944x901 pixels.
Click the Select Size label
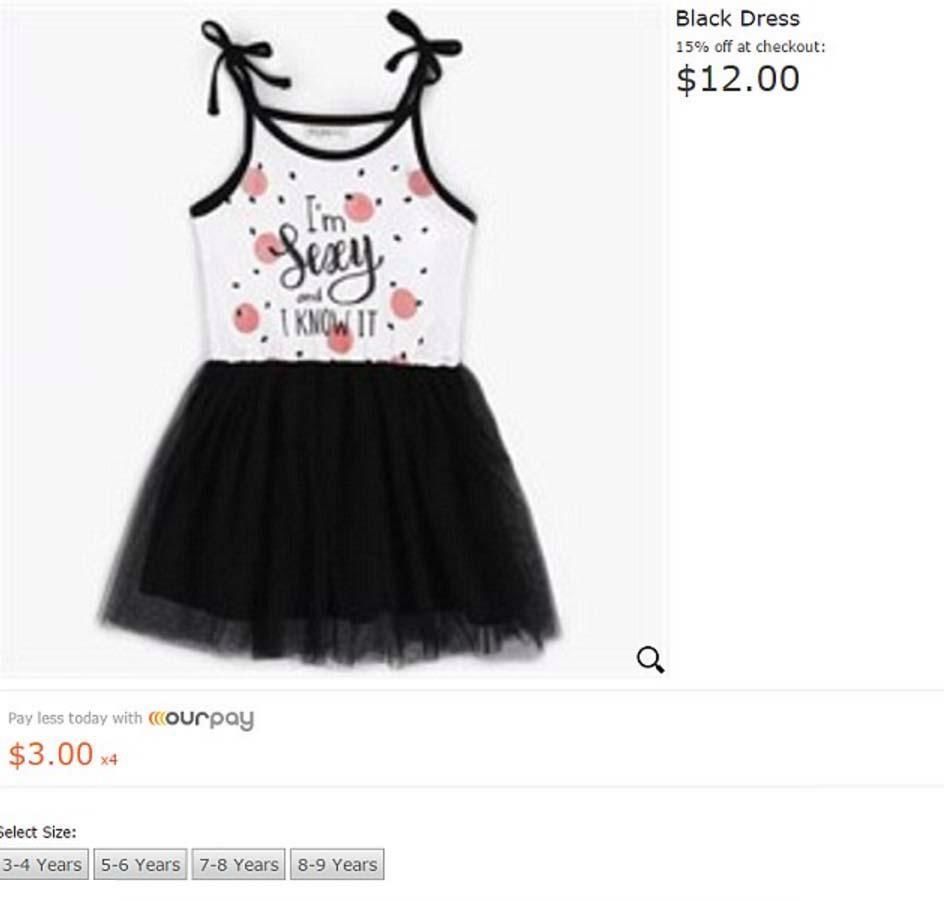37,832
